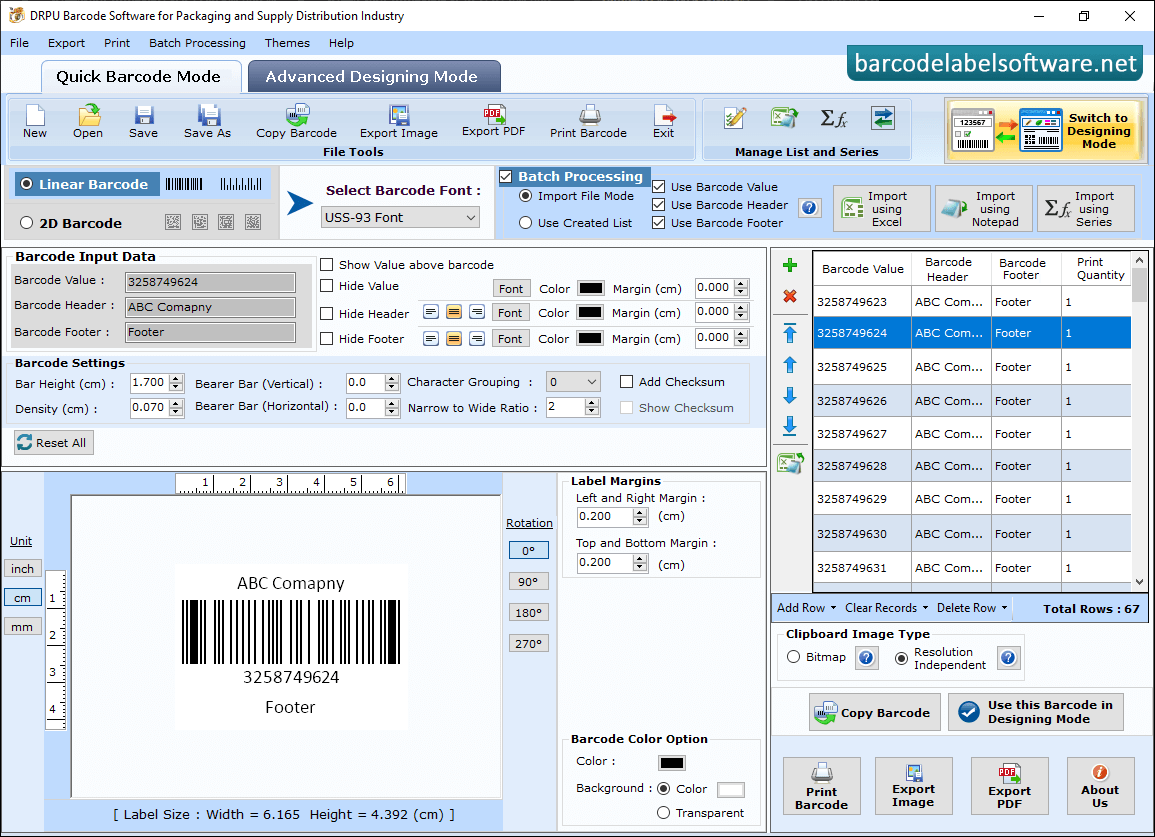The image size is (1155, 837).
Task: Click the move row to top arrow
Action: pos(790,333)
